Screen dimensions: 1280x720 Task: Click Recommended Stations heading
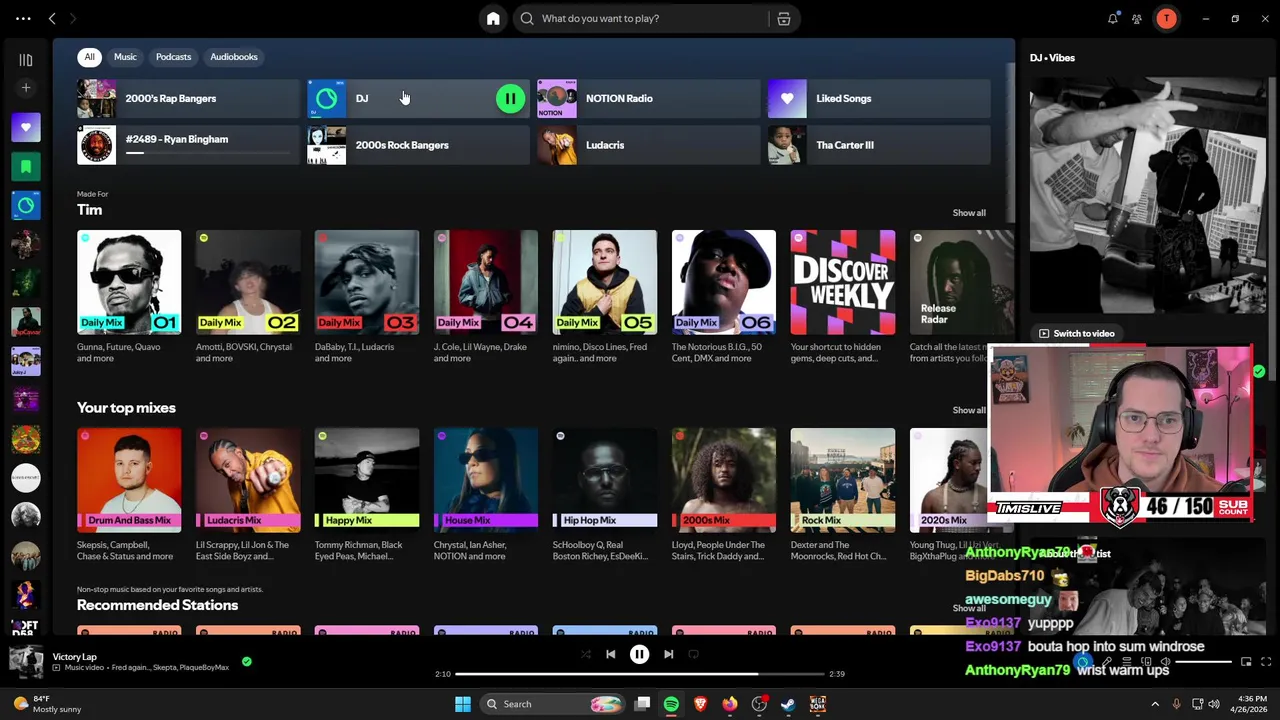(157, 605)
